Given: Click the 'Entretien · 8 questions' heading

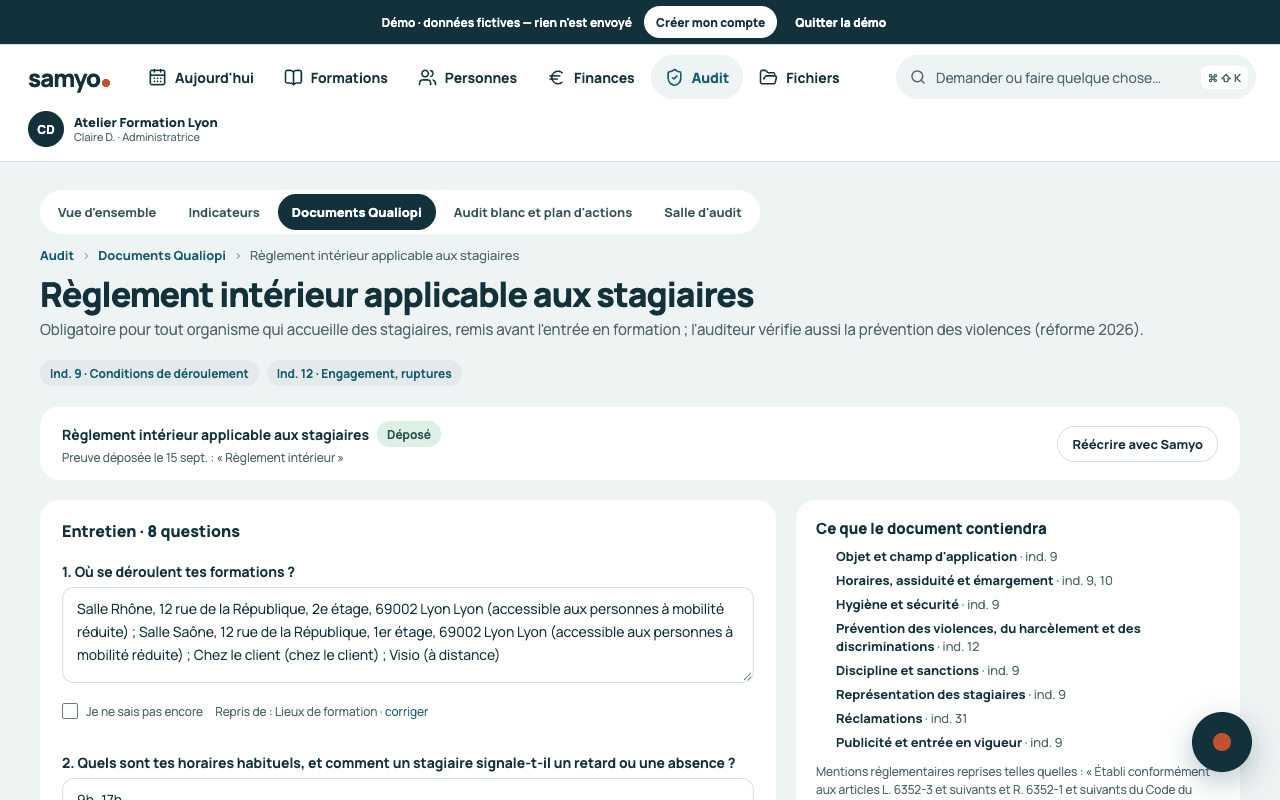Looking at the screenshot, I should click(151, 531).
